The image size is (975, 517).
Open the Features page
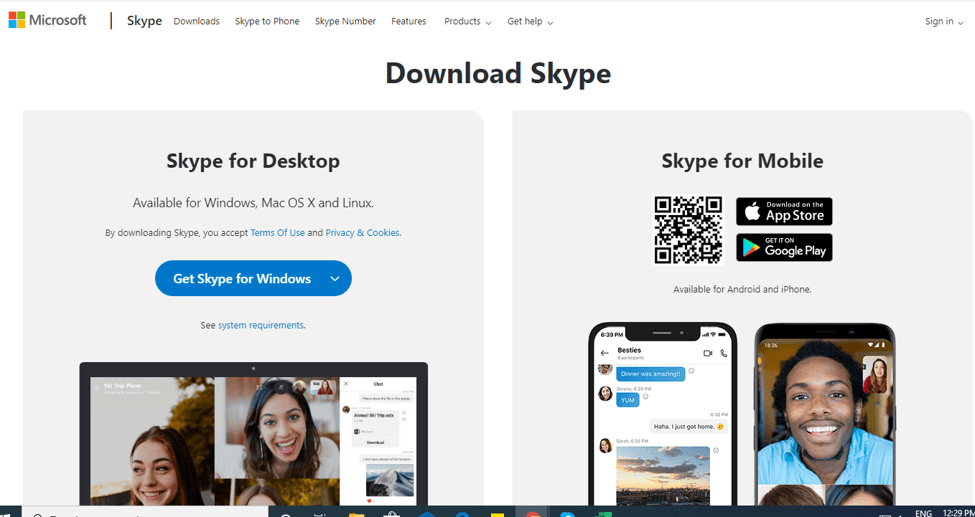(409, 21)
